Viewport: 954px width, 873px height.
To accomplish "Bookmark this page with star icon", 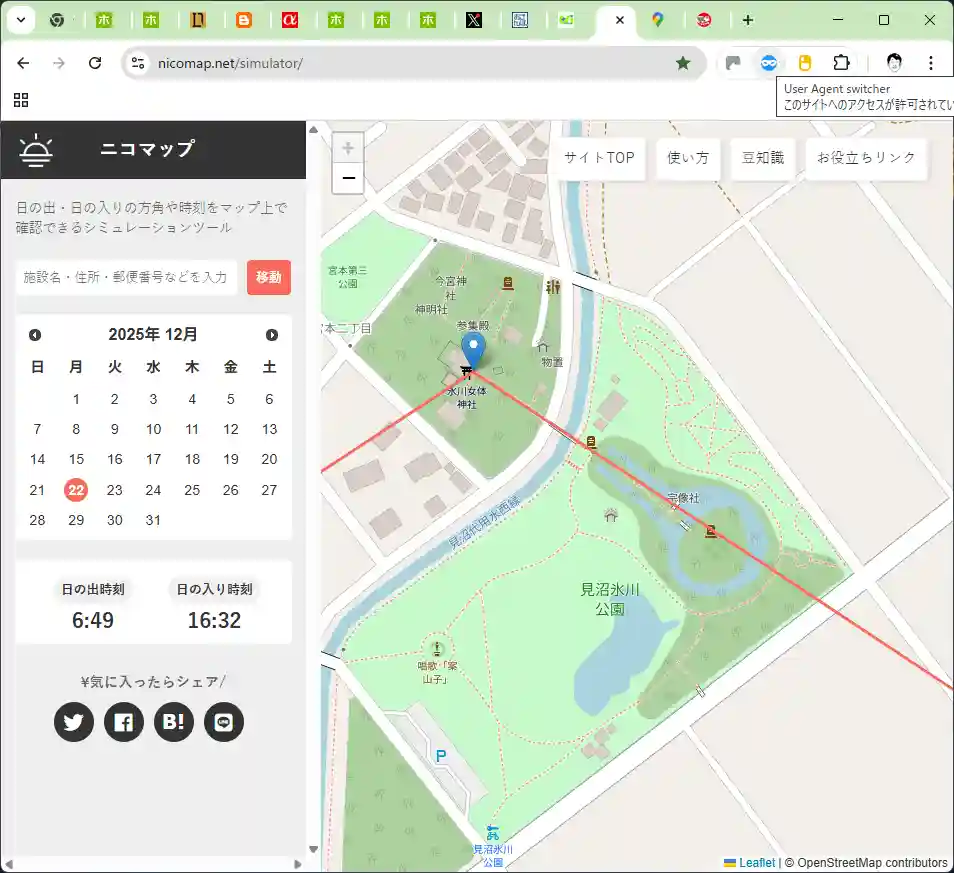I will tap(683, 63).
